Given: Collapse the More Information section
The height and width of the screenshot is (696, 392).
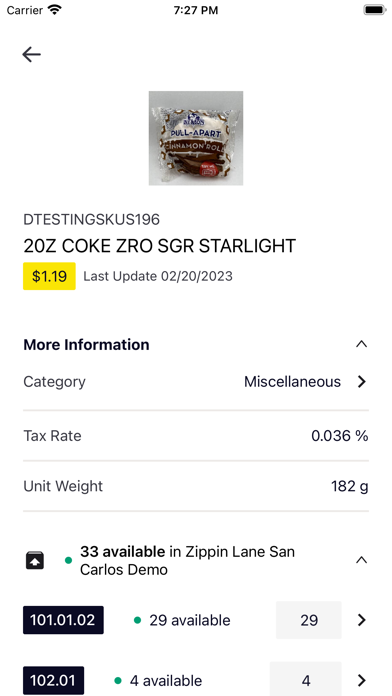Looking at the screenshot, I should (361, 344).
